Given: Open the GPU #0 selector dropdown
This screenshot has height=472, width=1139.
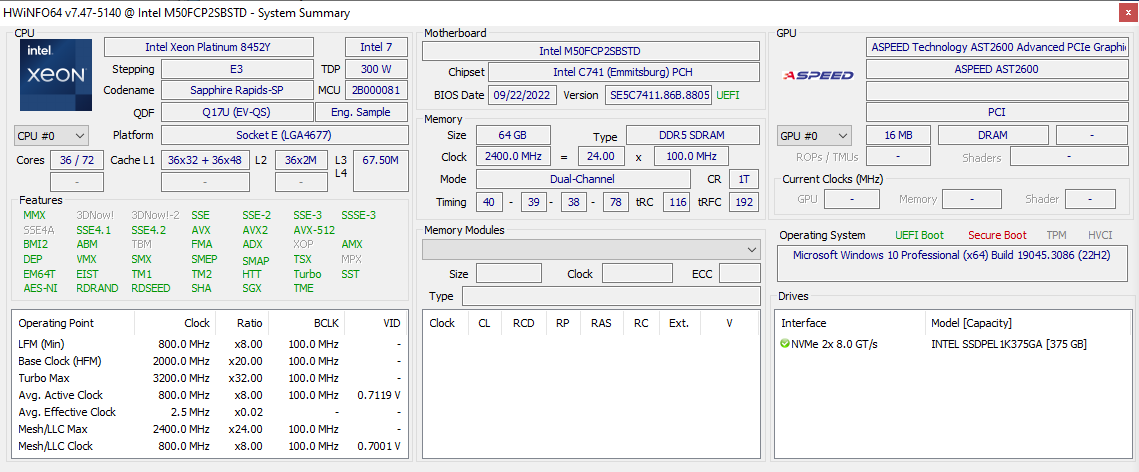Looking at the screenshot, I should pyautogui.click(x=814, y=136).
